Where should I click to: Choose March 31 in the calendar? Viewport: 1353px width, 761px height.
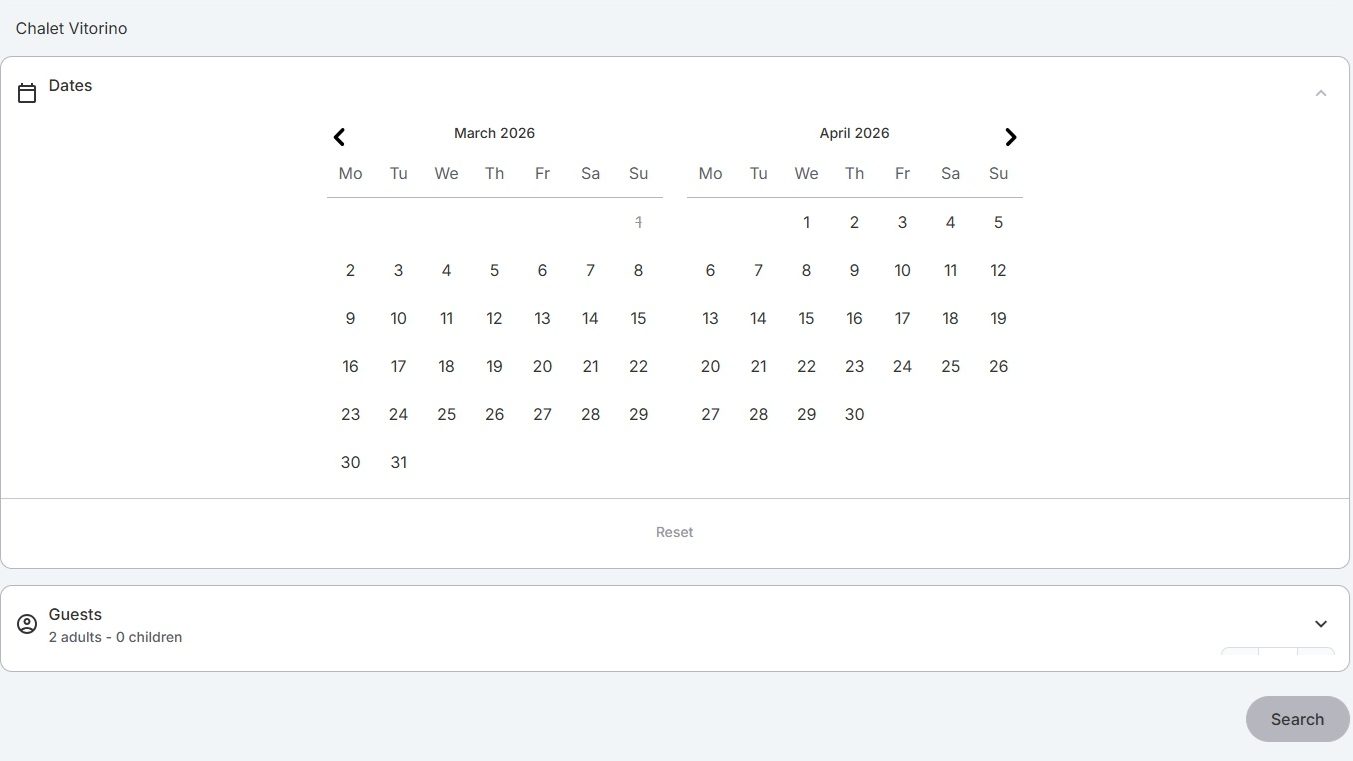pyautogui.click(x=398, y=463)
